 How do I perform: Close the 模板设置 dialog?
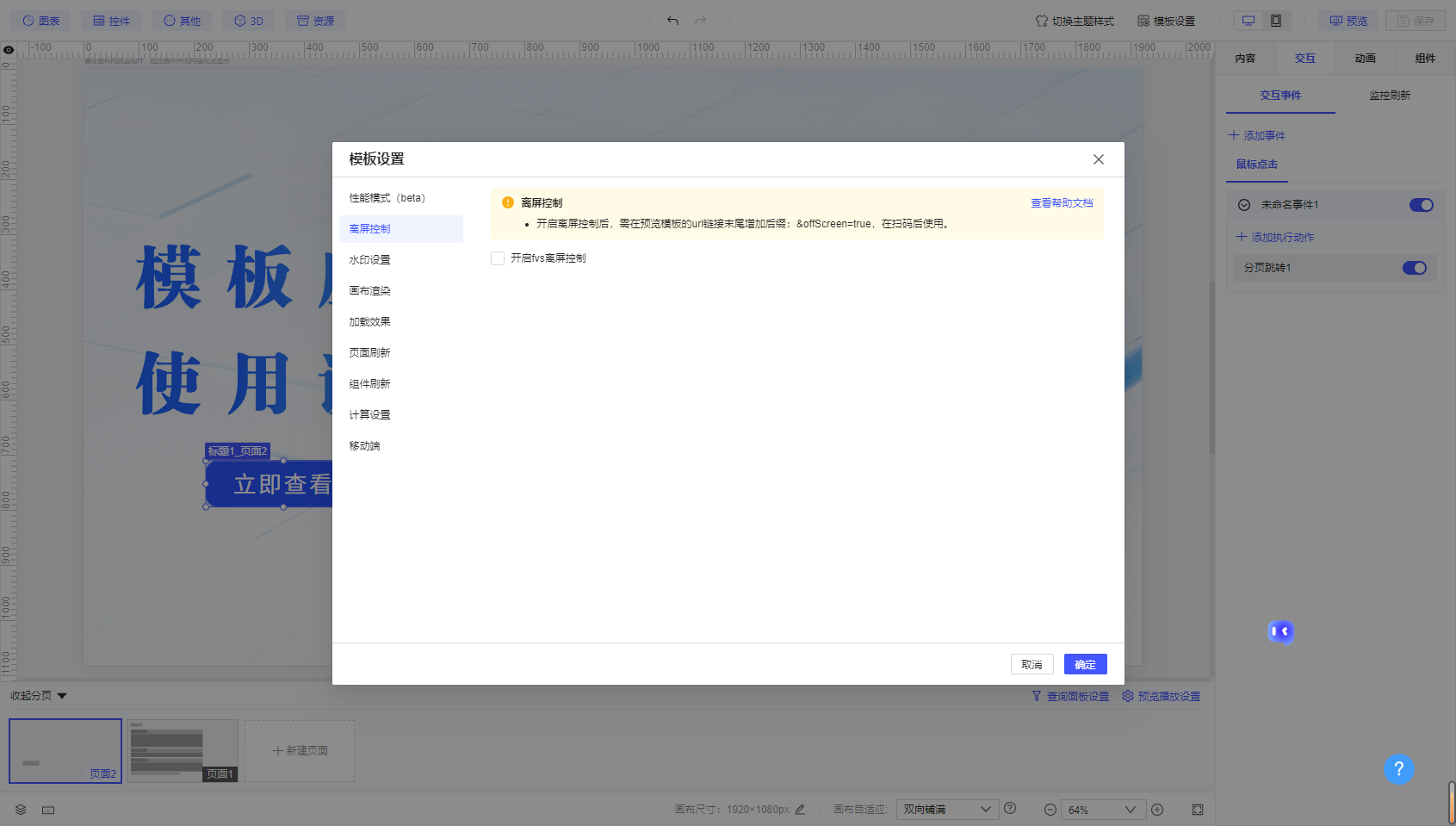pos(1098,159)
